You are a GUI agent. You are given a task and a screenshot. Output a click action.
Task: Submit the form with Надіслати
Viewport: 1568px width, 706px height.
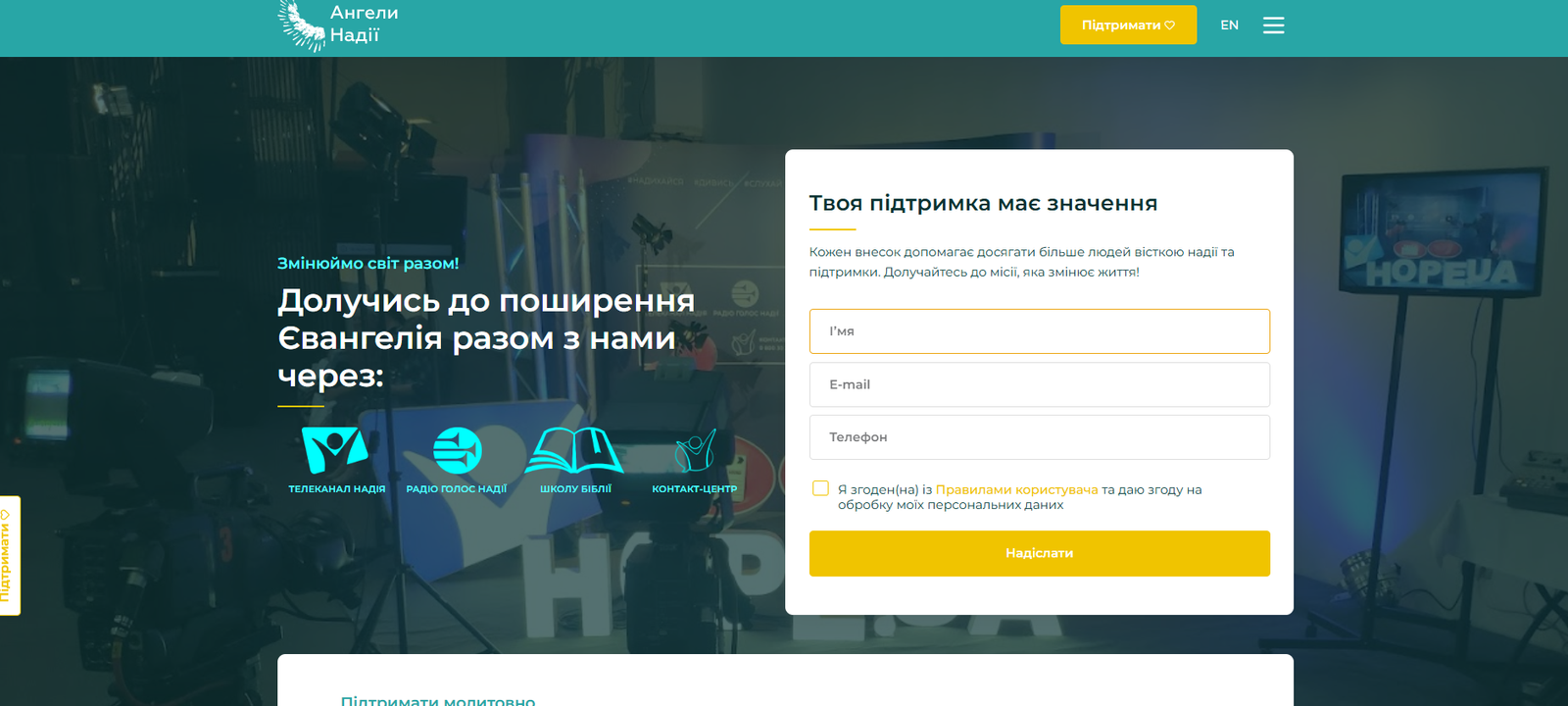pos(1039,553)
